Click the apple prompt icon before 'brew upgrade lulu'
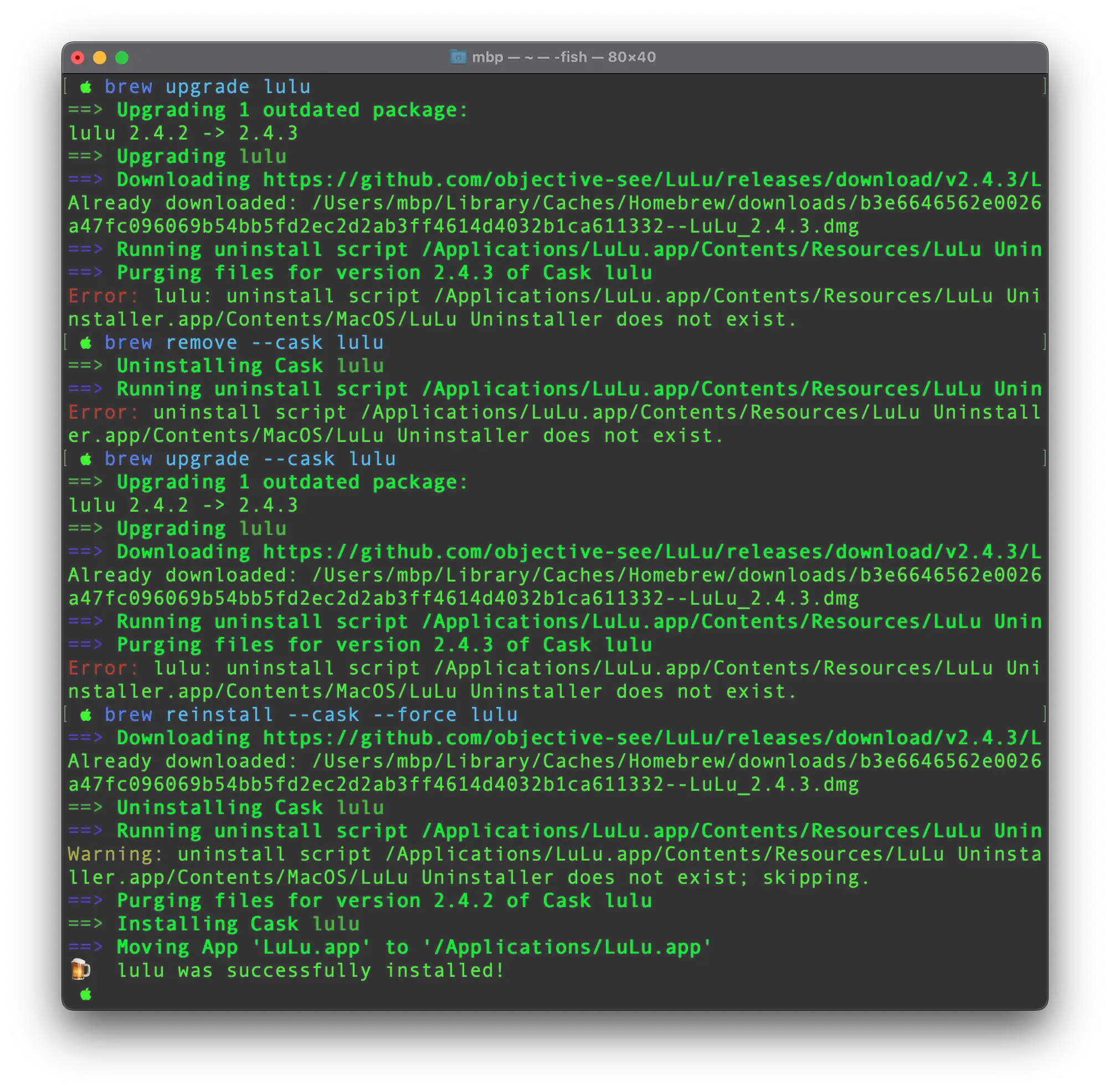 pyautogui.click(x=86, y=87)
